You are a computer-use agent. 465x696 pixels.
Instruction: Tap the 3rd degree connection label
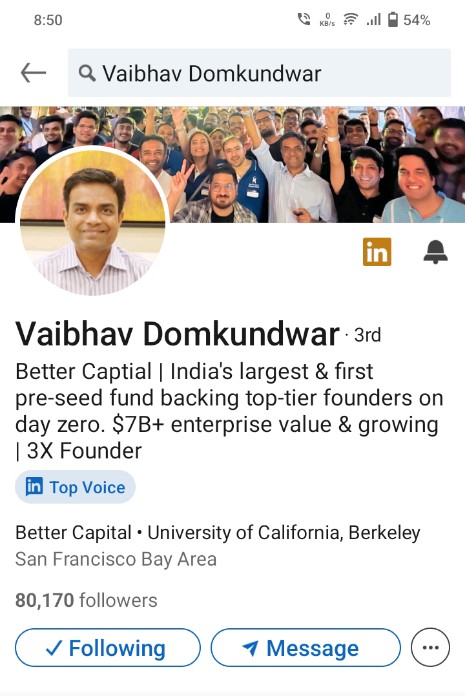[x=367, y=335]
